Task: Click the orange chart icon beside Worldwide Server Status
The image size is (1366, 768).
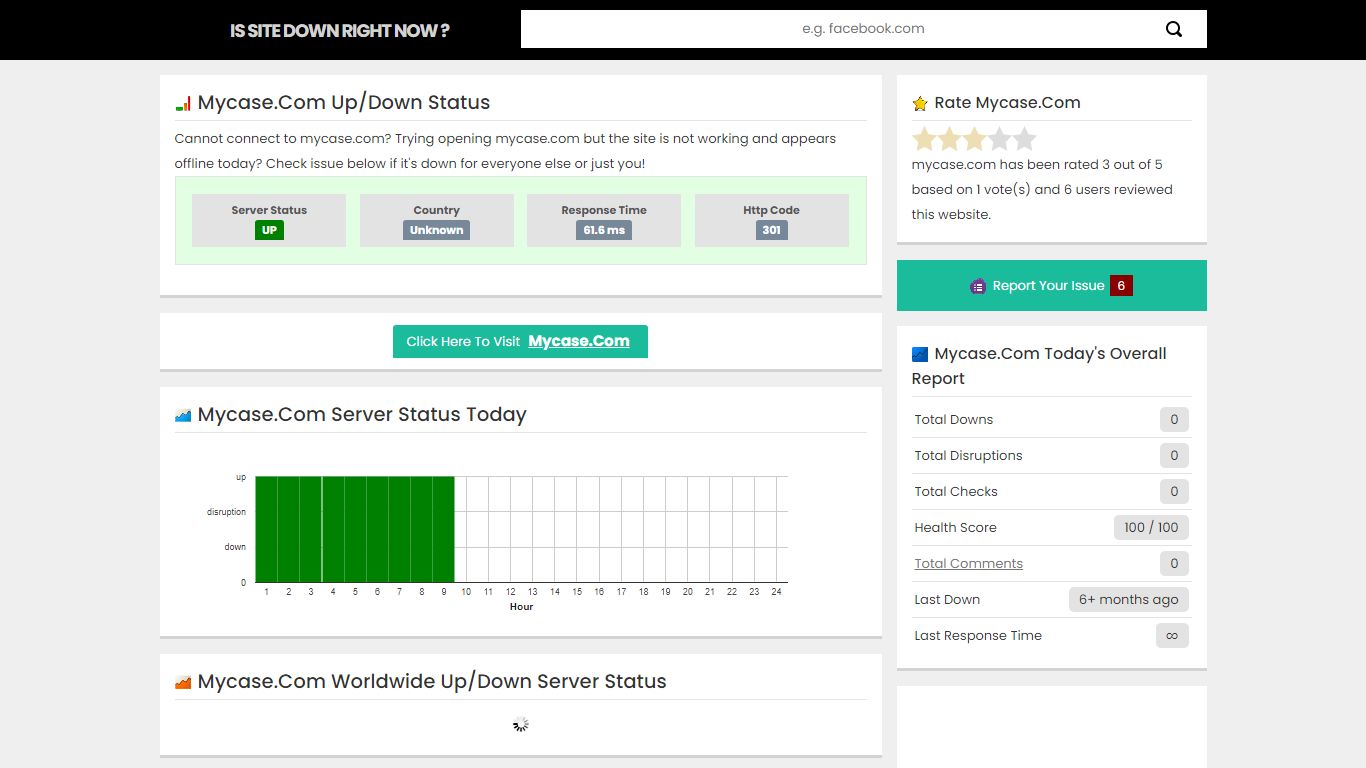Action: [x=183, y=682]
